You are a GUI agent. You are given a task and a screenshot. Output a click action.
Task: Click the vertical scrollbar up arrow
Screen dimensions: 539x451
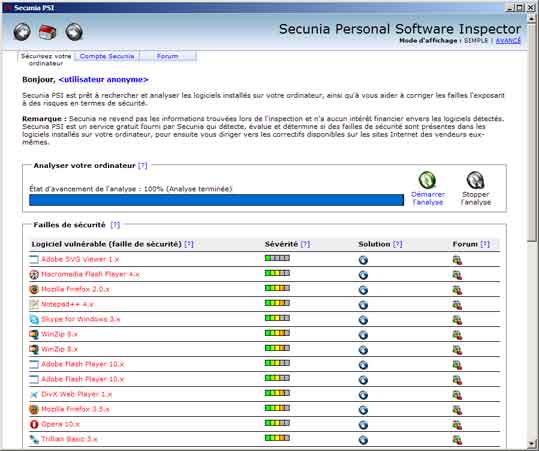tap(532, 18)
